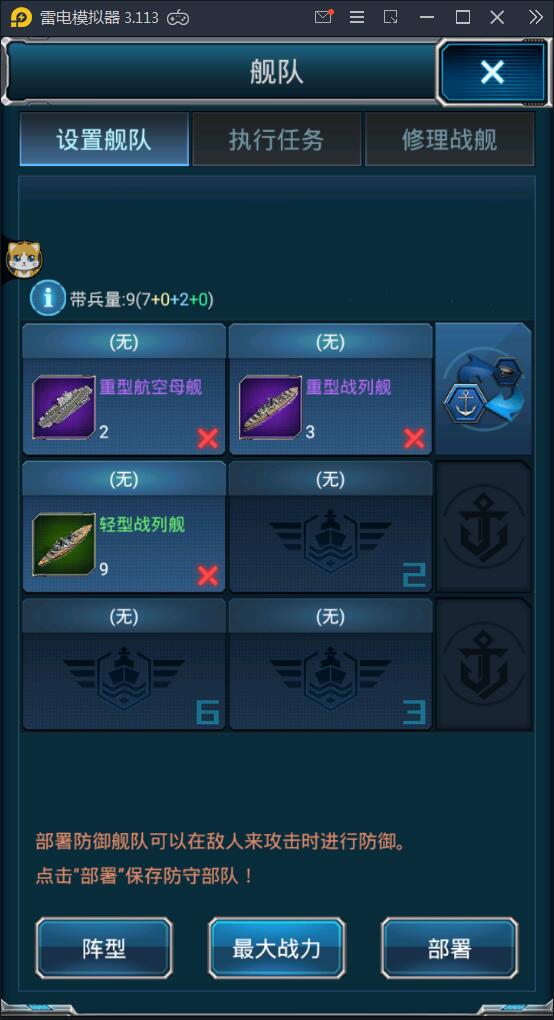This screenshot has width=554, height=1020.
Task: Open the emulator hamburger menu
Action: (x=357, y=17)
